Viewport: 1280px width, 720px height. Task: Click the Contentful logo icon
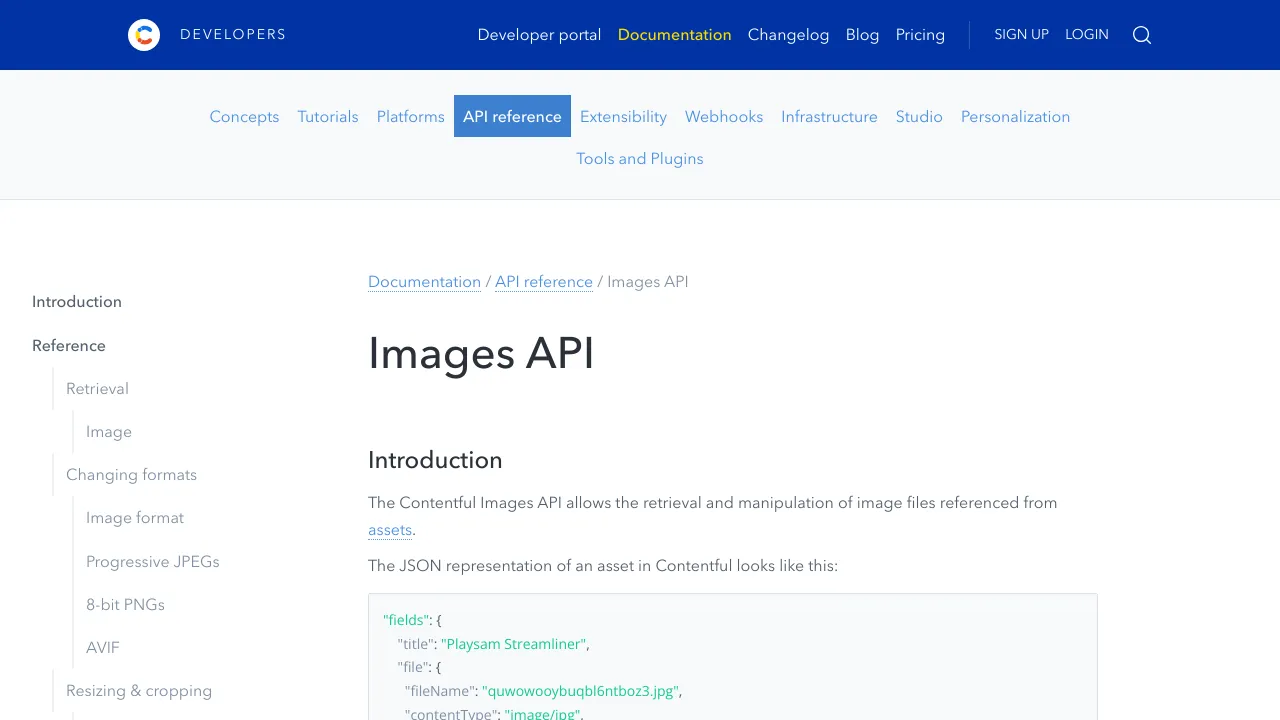pyautogui.click(x=144, y=35)
